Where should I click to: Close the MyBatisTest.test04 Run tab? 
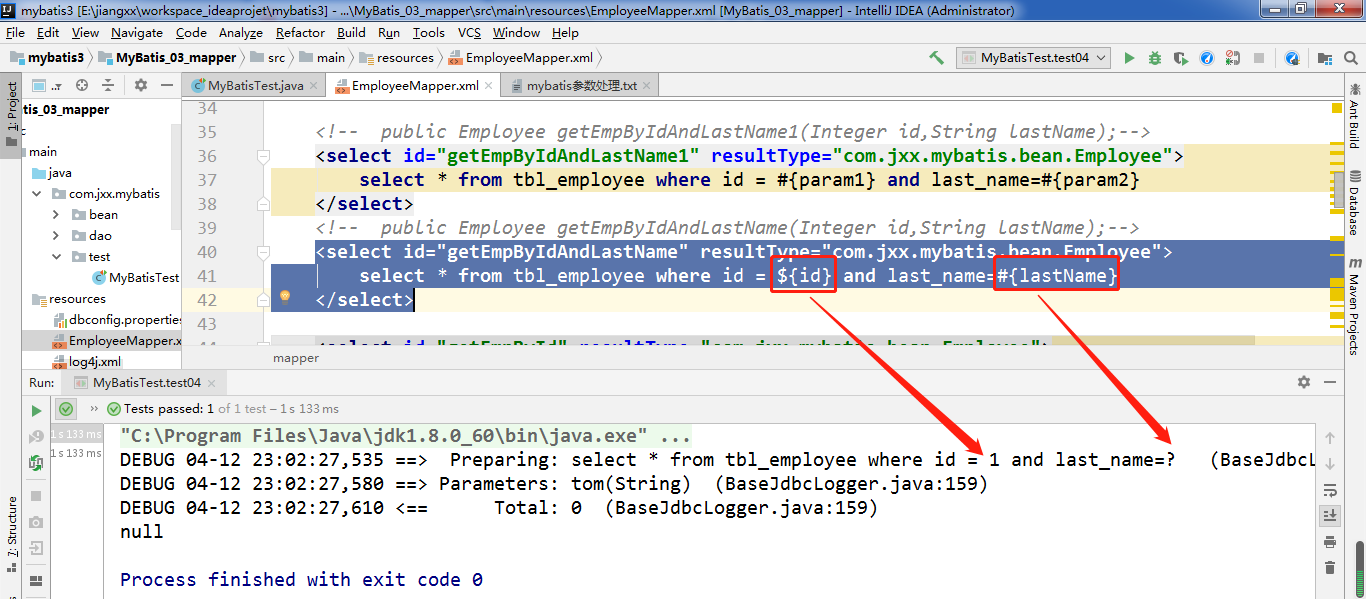pyautogui.click(x=214, y=383)
